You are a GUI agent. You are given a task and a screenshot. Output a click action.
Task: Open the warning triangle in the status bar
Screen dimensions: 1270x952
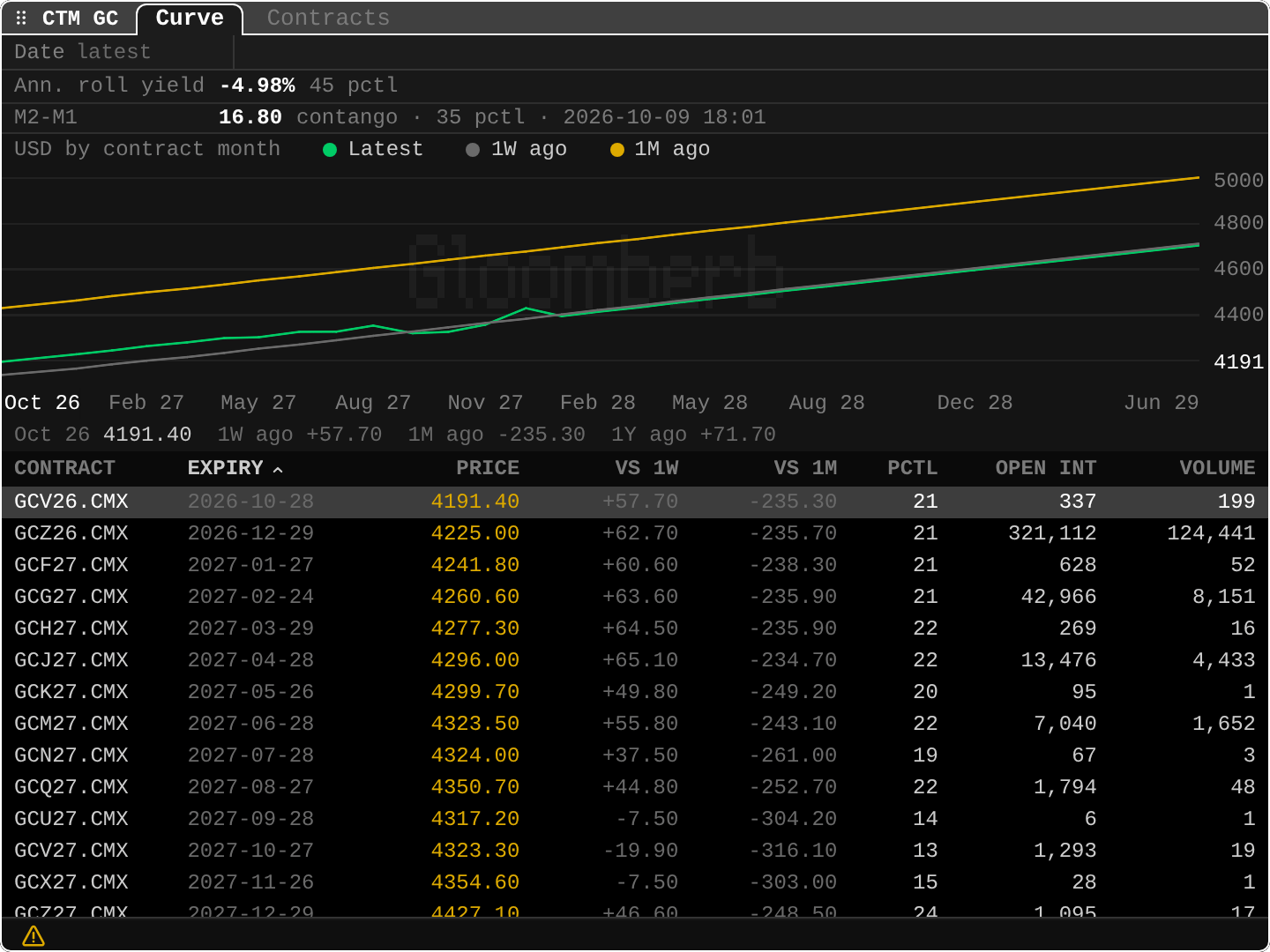(x=34, y=936)
